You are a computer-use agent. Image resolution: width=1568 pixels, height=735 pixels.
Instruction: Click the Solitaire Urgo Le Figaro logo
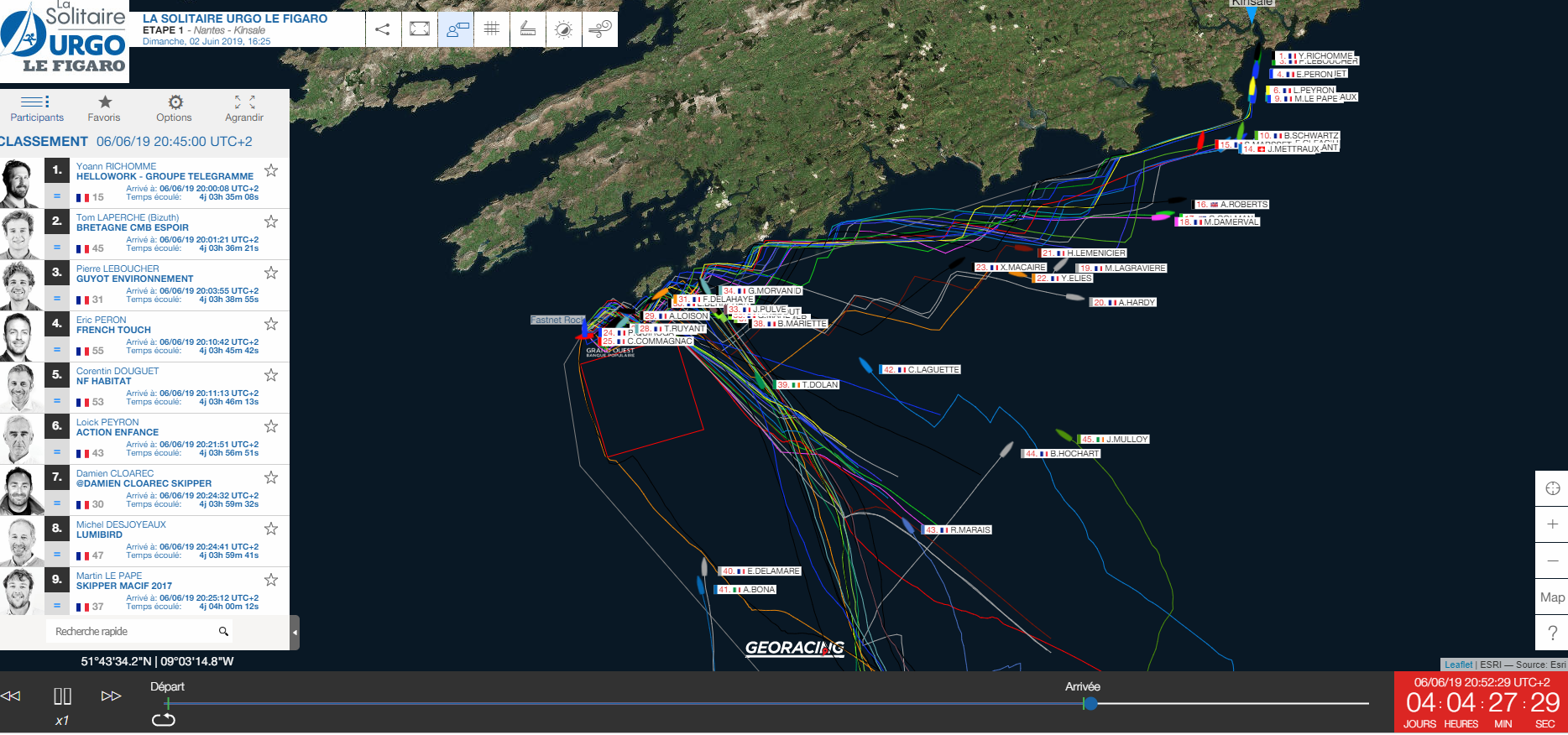click(64, 39)
